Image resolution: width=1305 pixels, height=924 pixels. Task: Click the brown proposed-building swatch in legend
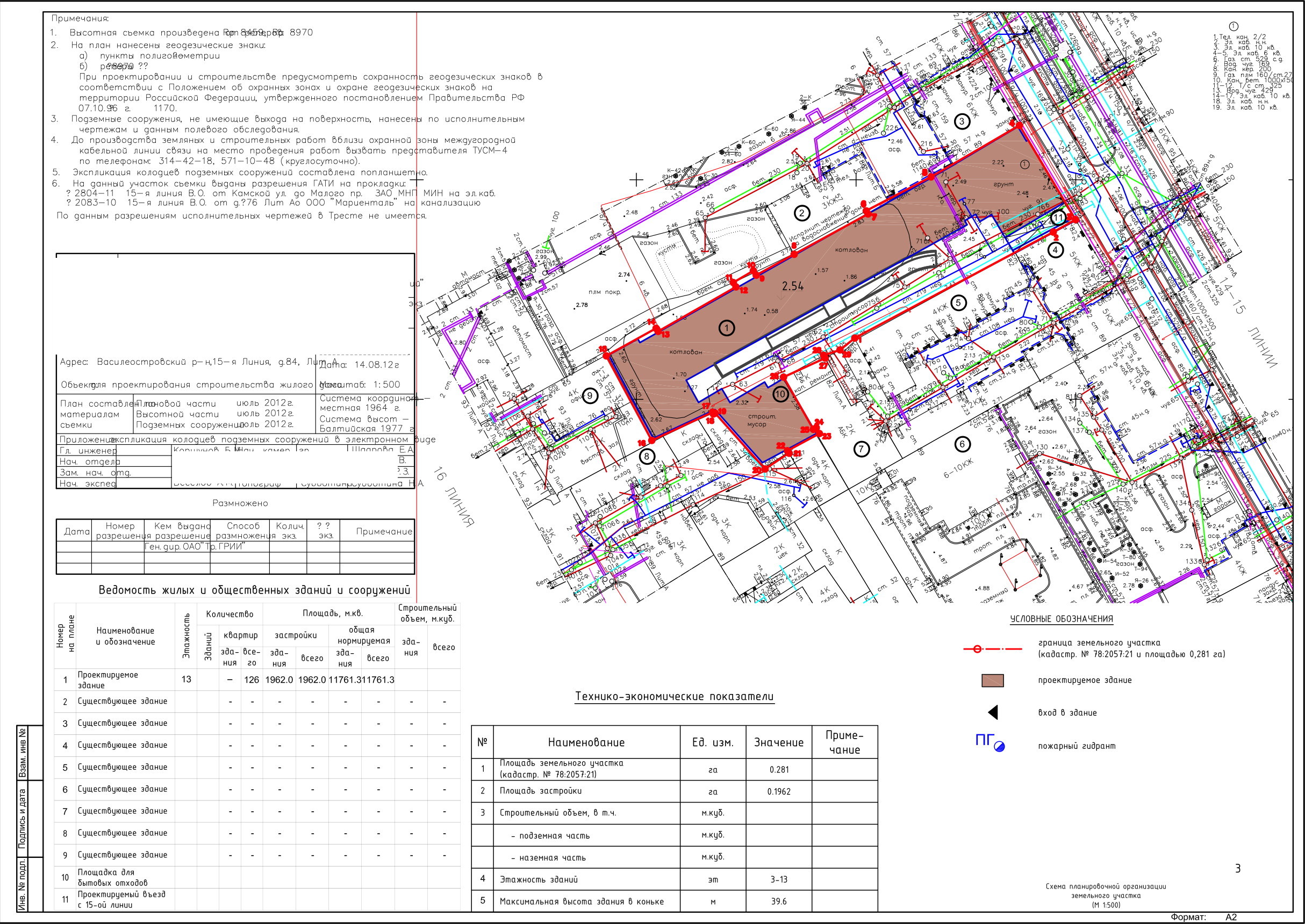click(x=993, y=681)
